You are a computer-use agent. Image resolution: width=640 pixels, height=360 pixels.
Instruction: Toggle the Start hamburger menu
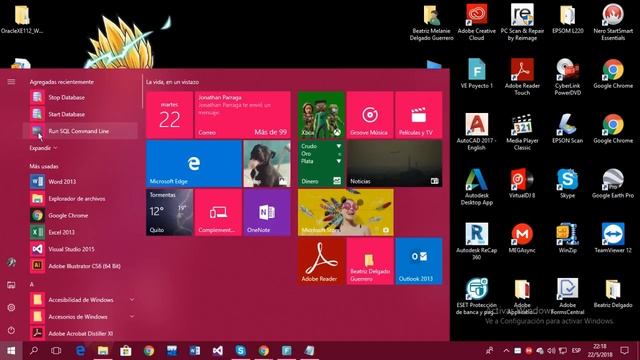tap(11, 82)
